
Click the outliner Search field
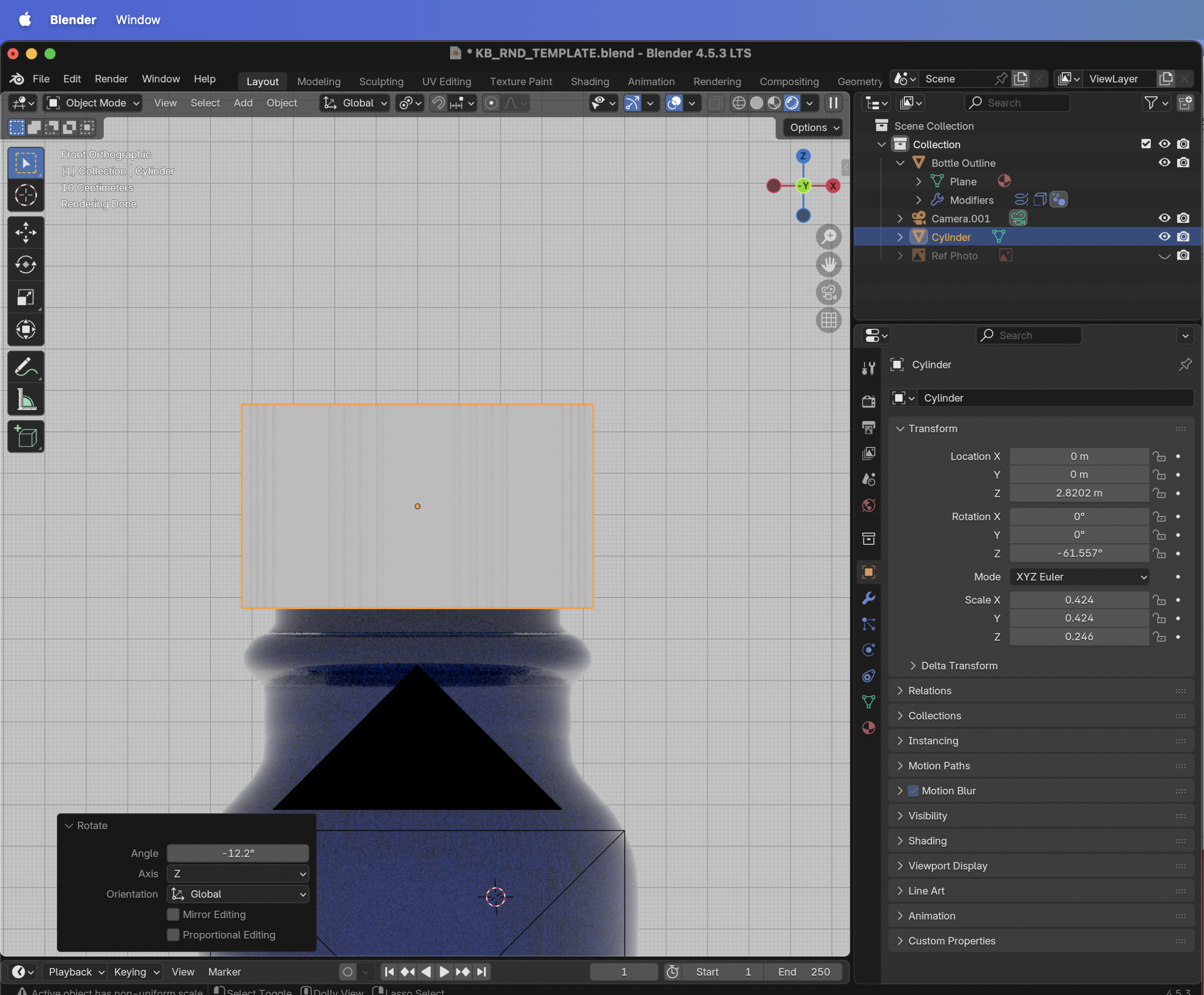coord(1017,103)
